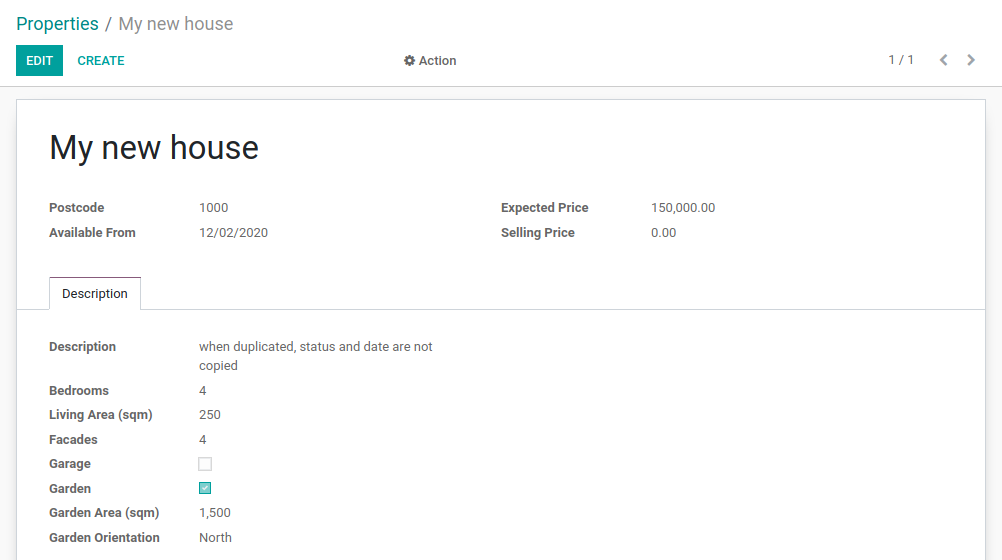Click the Garden Area value 1,500
The image size is (1002, 560).
coord(214,513)
